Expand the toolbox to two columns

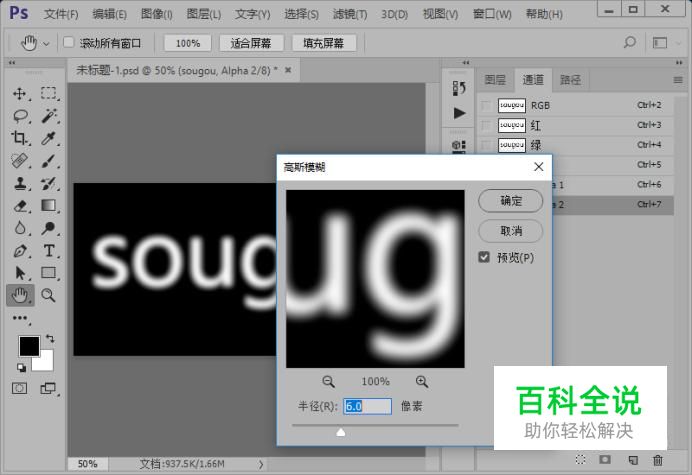click(12, 63)
